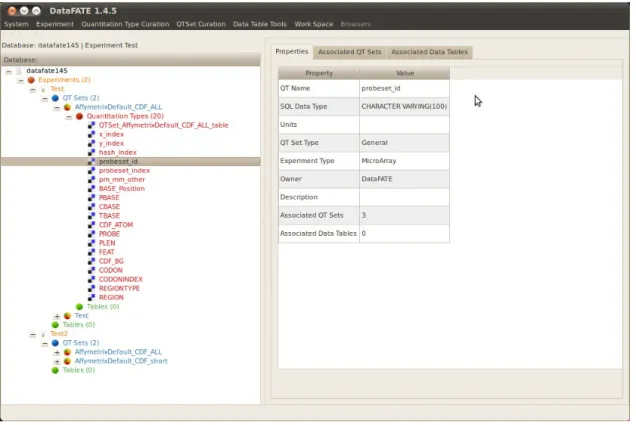Image resolution: width=636 pixels, height=425 pixels.
Task: Select the Properties tab
Action: [292, 52]
